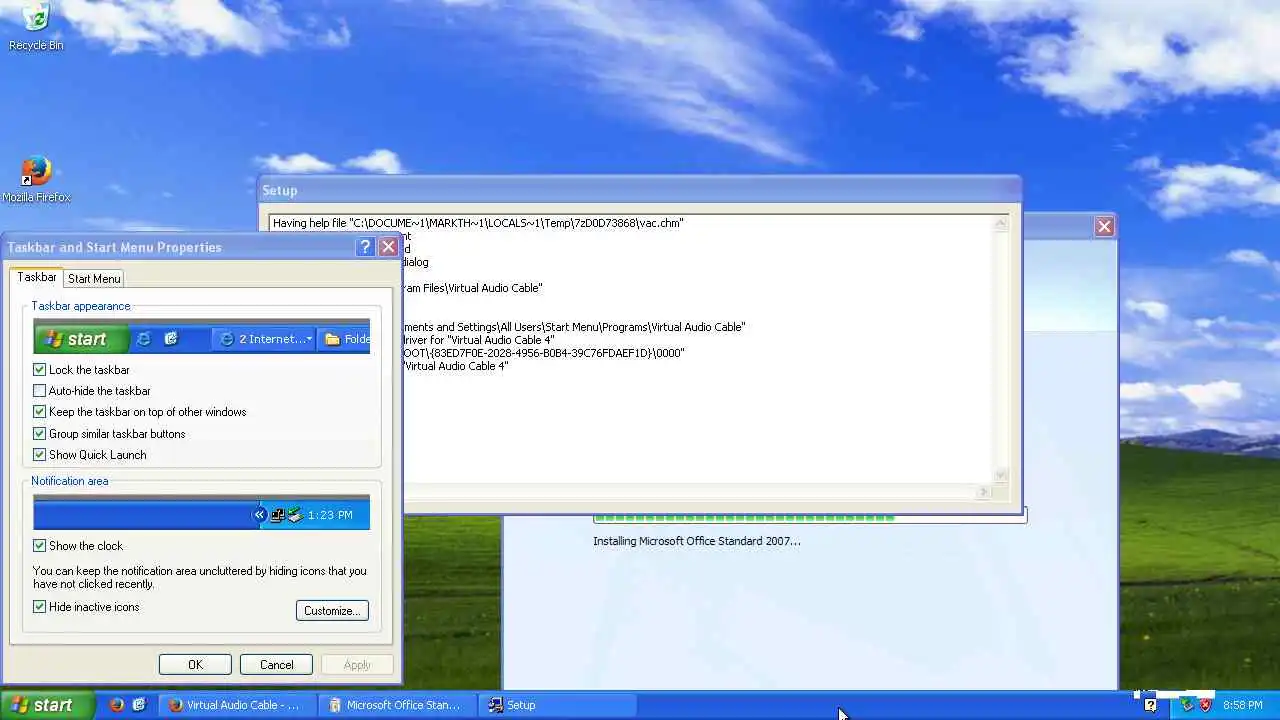Confirm with the OK button
The image size is (1280, 720).
(195, 665)
